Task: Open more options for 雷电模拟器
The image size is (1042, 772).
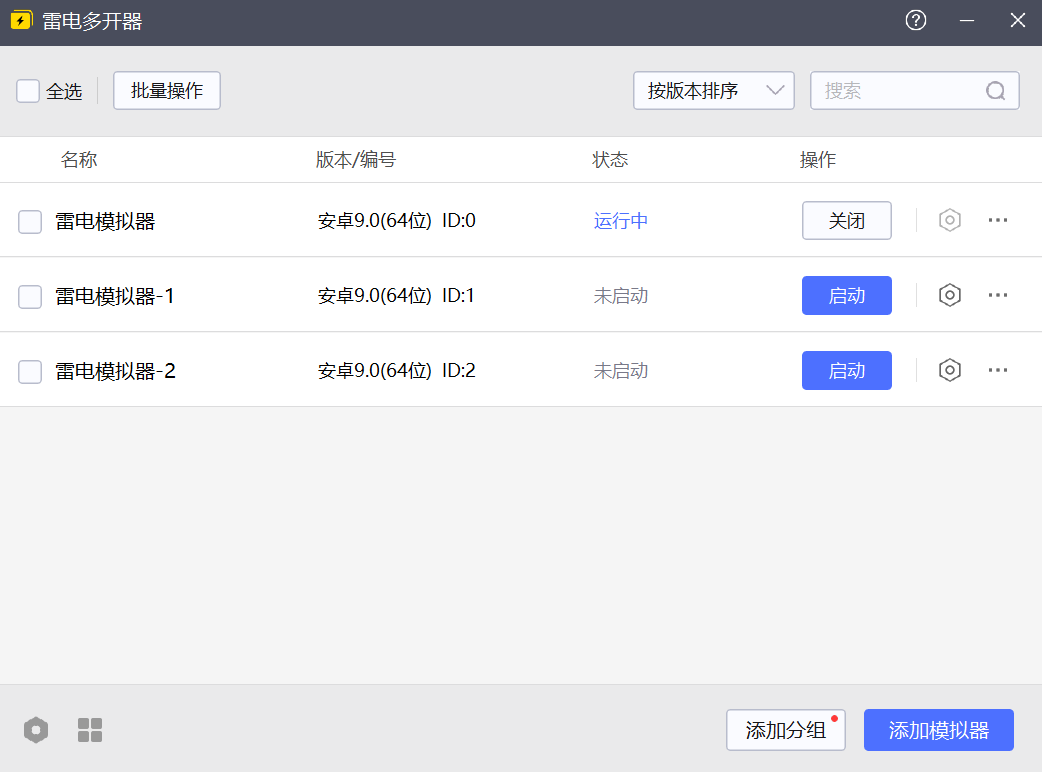Action: 997,220
